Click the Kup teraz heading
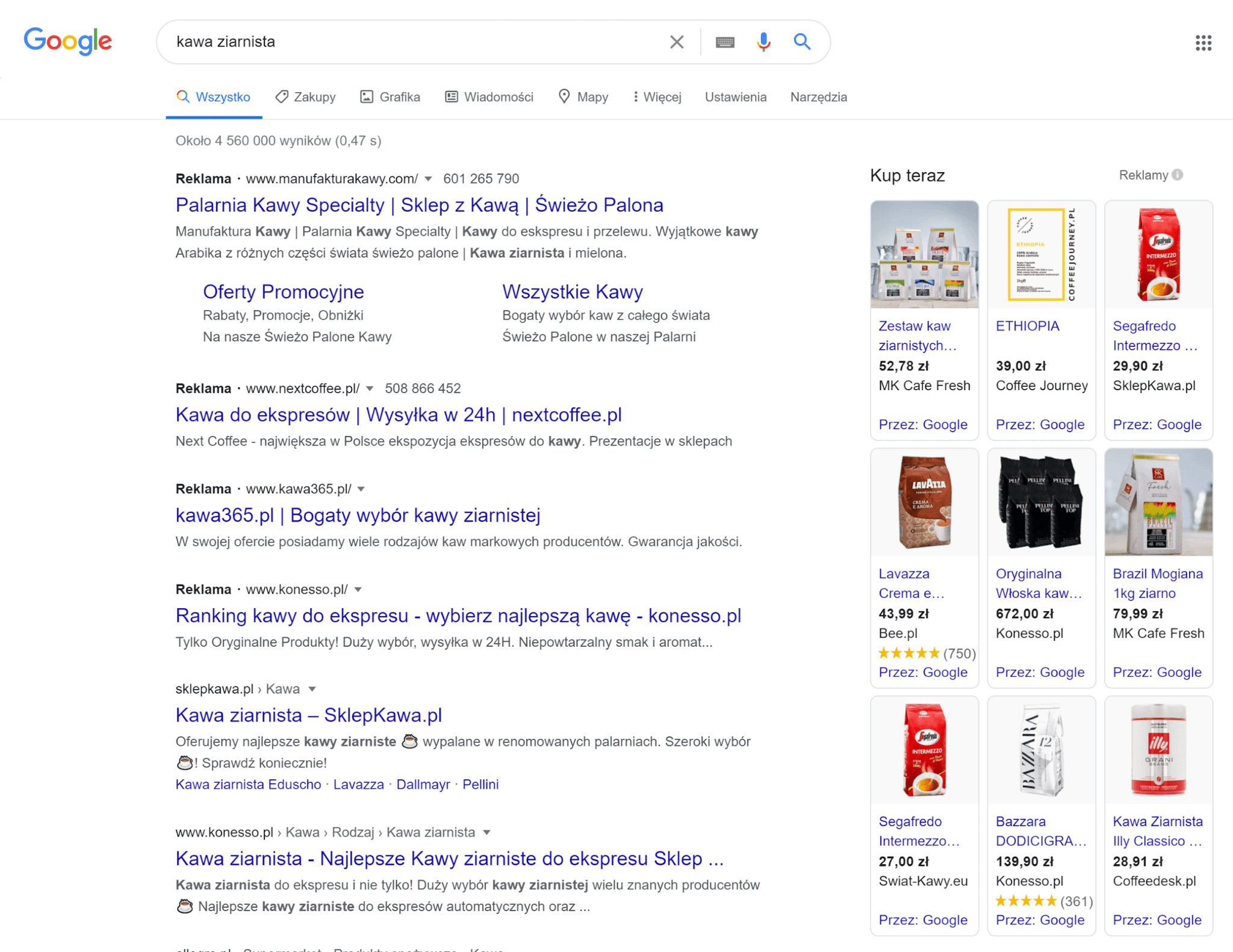Screen dimensions: 1233x952 click(907, 176)
